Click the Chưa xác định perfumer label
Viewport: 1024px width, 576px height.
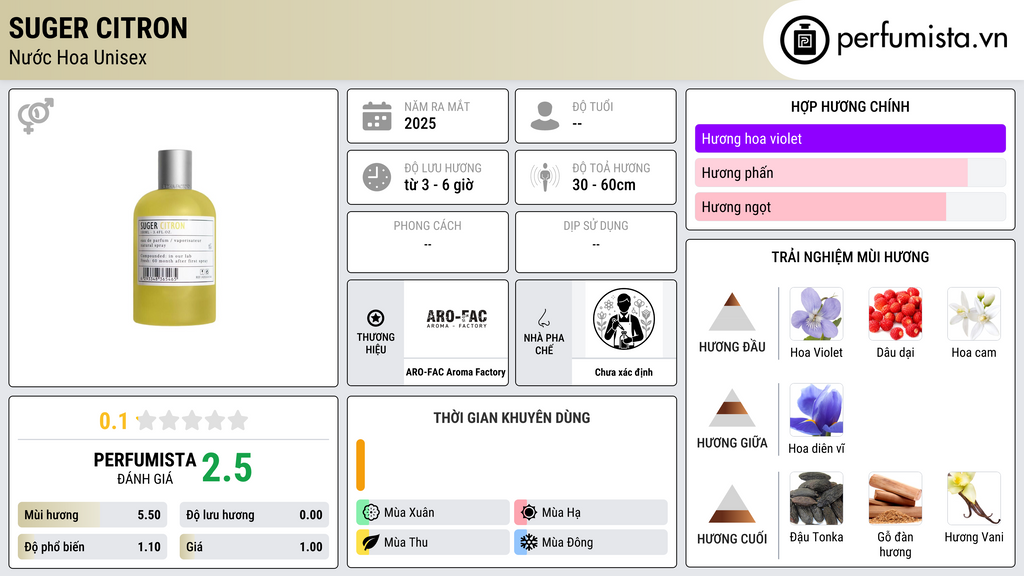(624, 372)
